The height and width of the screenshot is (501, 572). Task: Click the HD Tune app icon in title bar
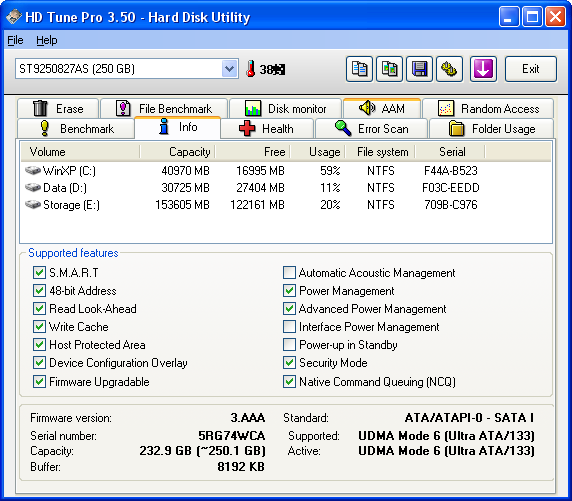coord(13,17)
